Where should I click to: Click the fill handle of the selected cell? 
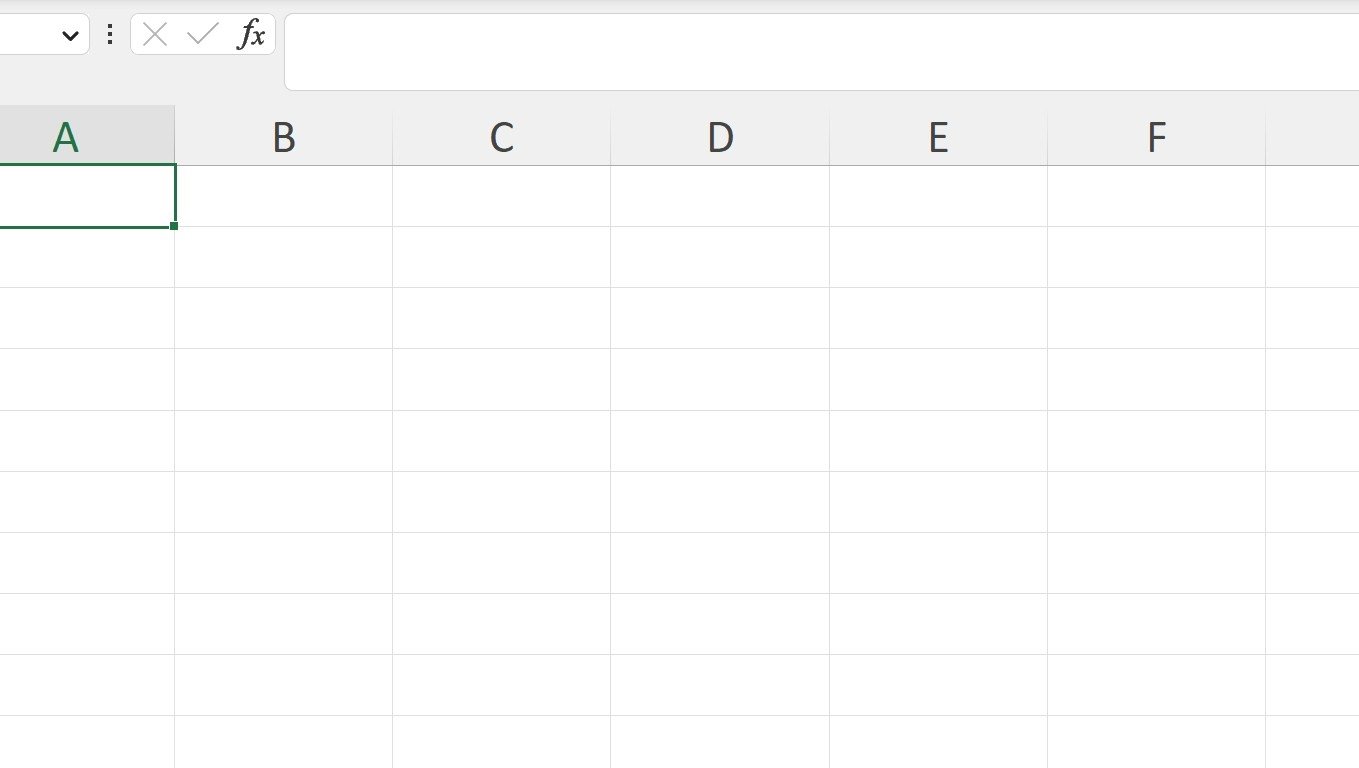point(174,226)
